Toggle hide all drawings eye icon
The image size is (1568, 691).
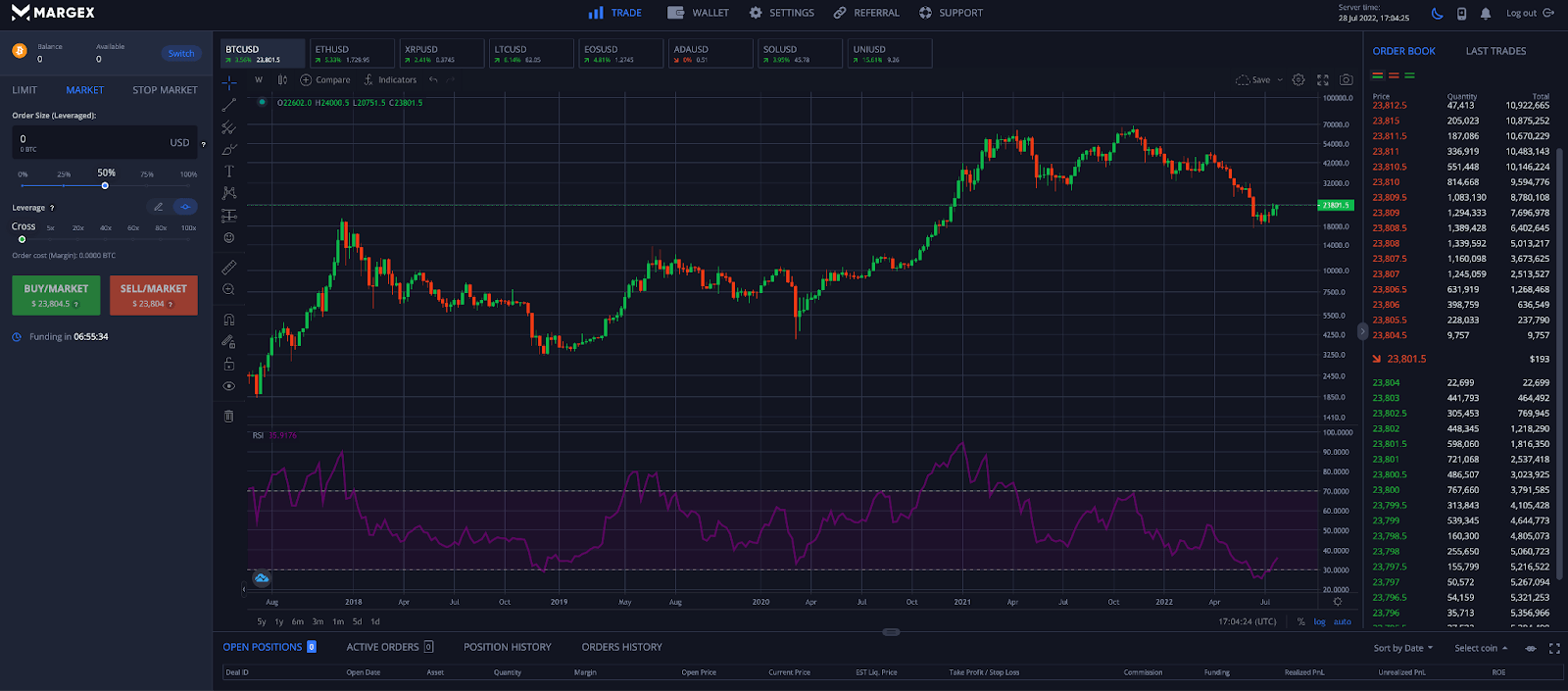point(229,386)
